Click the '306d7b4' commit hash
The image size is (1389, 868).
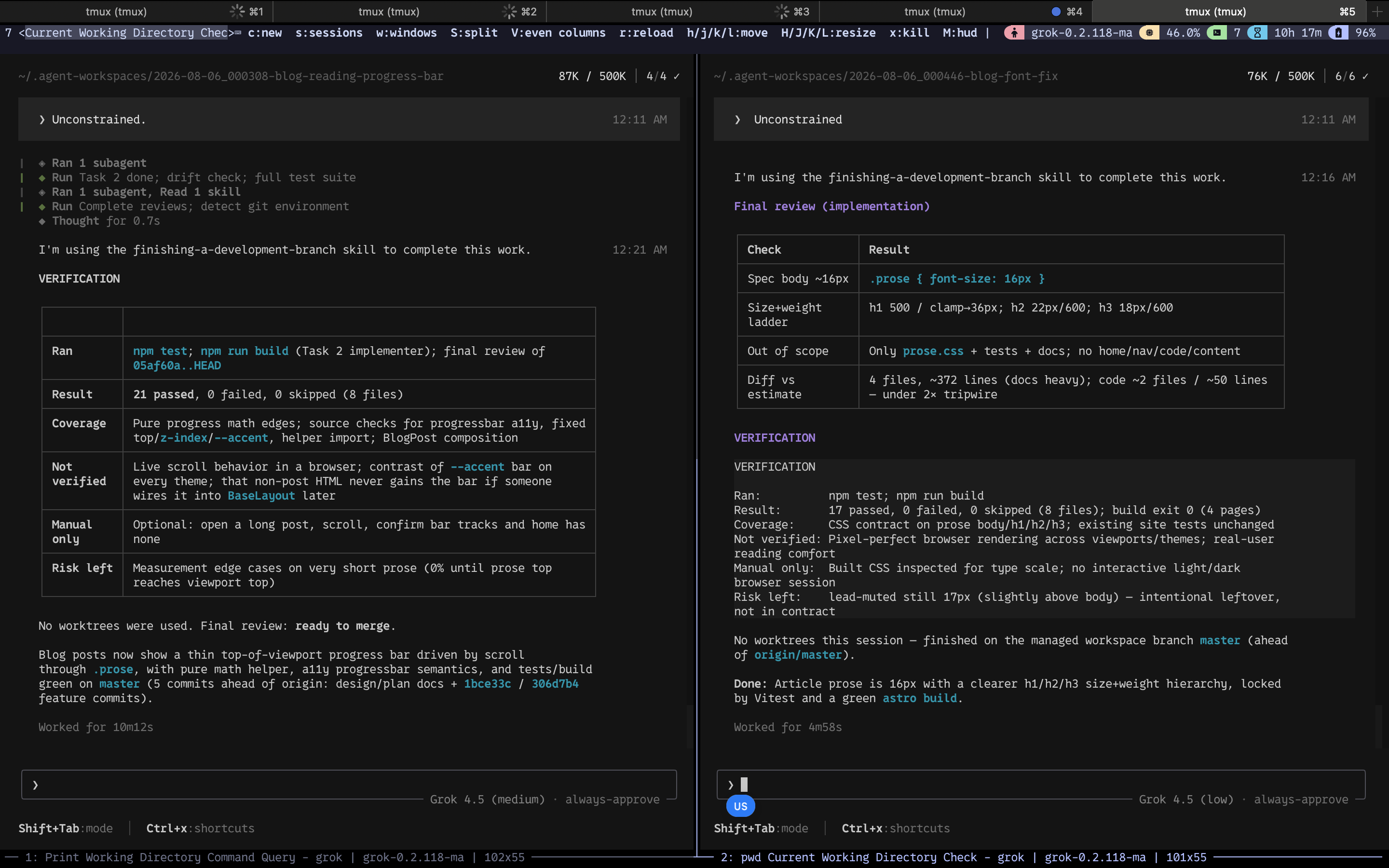coord(555,684)
